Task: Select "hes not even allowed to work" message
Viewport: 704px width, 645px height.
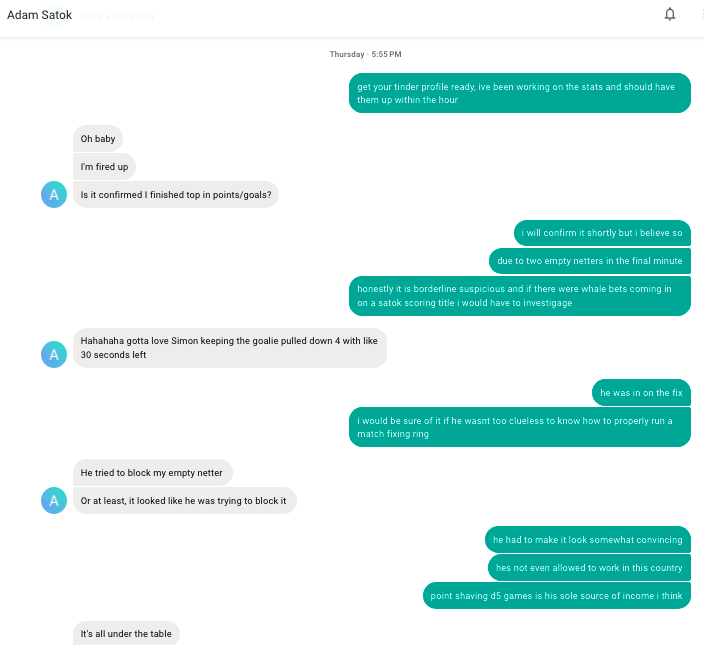Action: pyautogui.click(x=590, y=568)
